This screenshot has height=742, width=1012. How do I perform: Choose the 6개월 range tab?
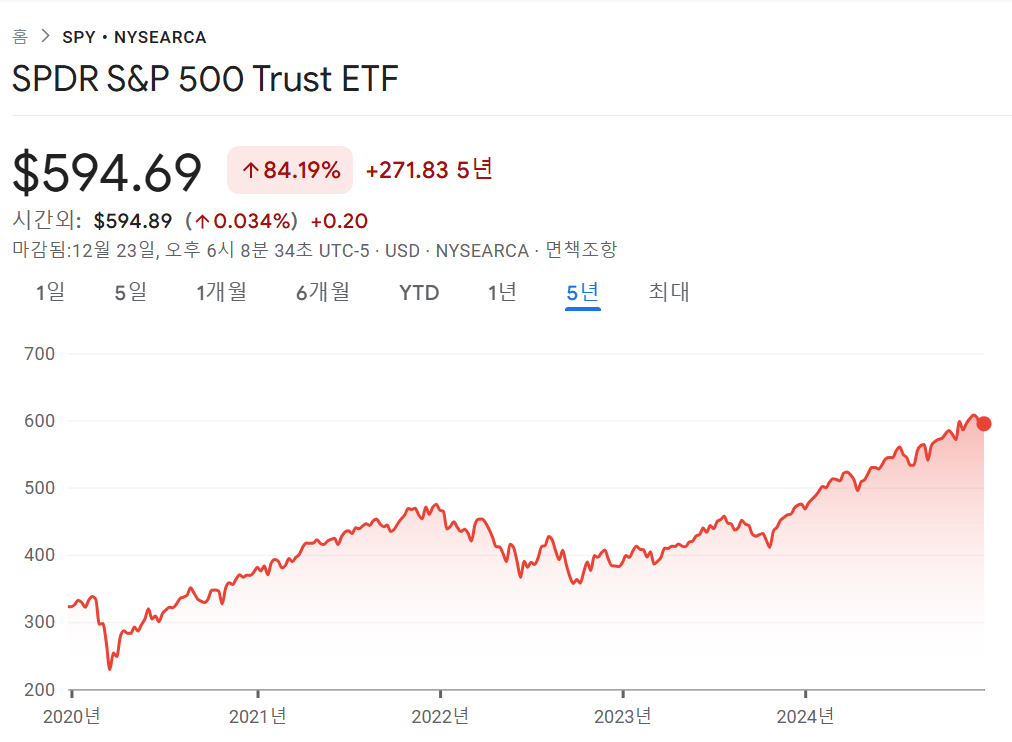point(322,292)
